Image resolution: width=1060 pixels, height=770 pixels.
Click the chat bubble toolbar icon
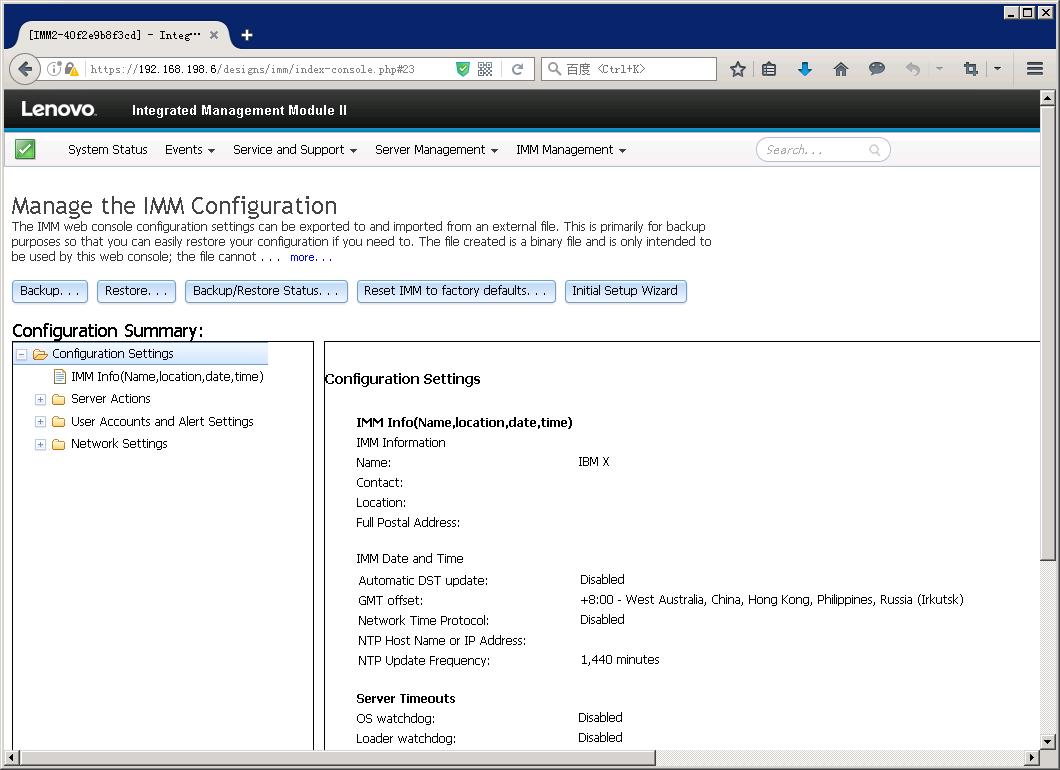[877, 69]
